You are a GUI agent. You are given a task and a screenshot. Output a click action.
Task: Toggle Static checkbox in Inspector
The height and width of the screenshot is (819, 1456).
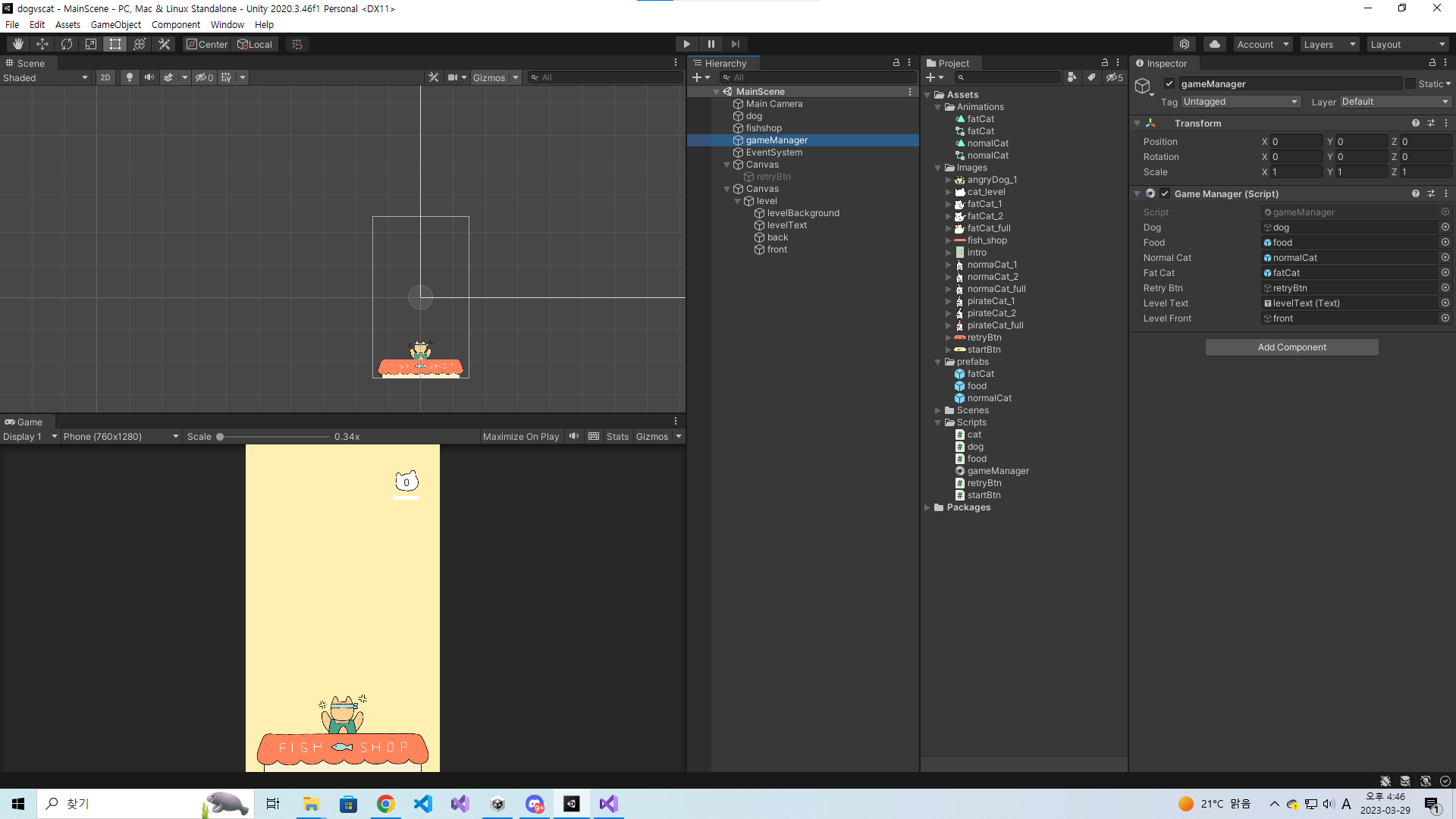pyautogui.click(x=1410, y=84)
